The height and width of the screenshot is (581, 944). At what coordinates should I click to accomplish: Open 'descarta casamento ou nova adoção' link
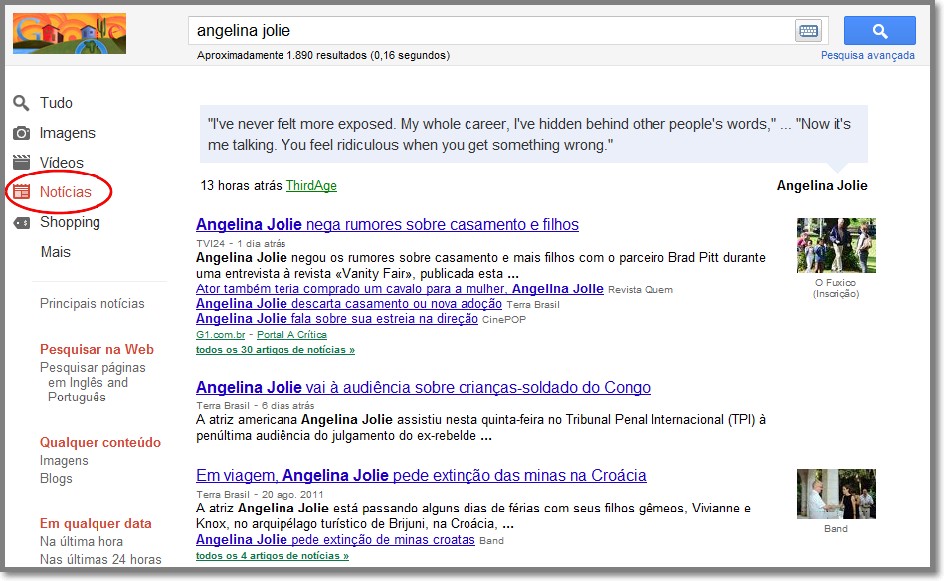tap(349, 304)
